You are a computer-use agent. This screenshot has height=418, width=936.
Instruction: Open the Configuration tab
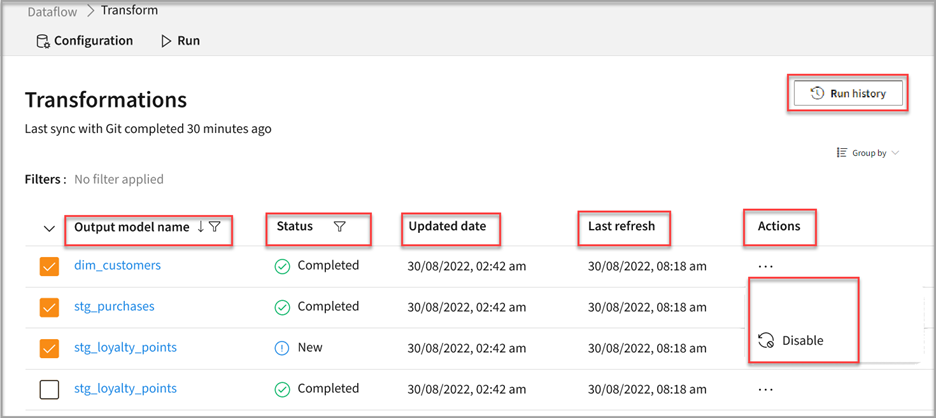(84, 41)
